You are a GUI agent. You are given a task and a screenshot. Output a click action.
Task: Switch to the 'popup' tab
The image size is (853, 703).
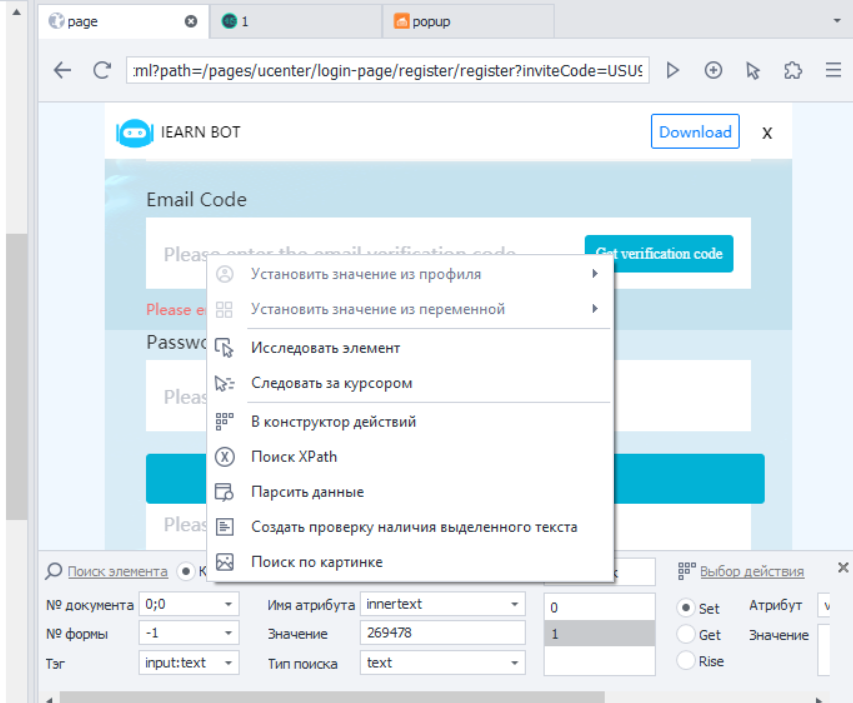(x=468, y=21)
